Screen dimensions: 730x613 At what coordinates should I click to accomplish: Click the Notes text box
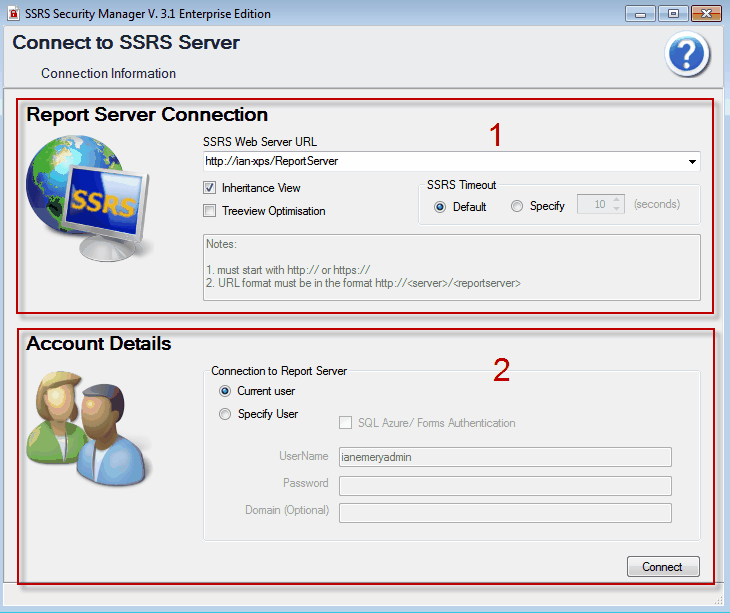(452, 267)
